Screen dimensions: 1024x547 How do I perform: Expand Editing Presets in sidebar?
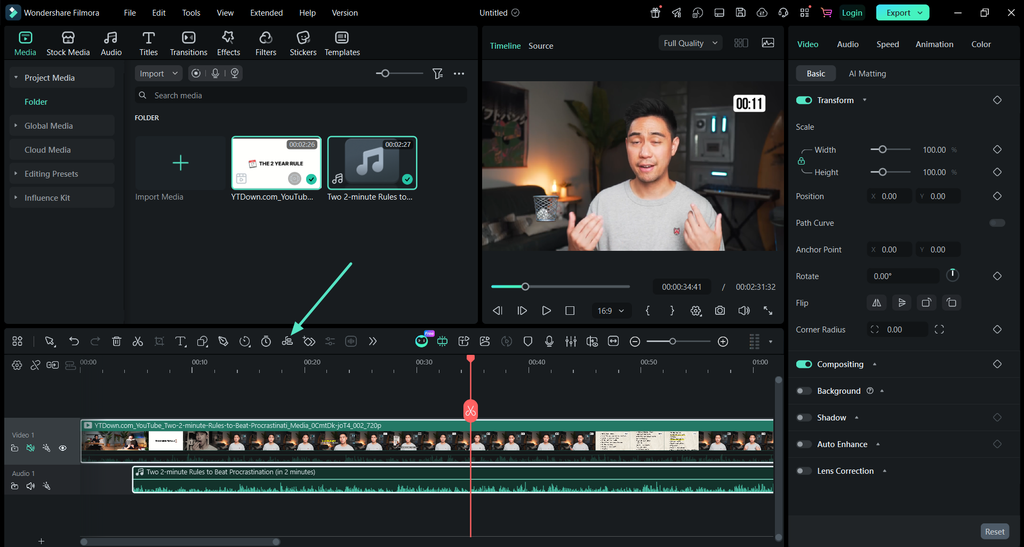pyautogui.click(x=16, y=174)
